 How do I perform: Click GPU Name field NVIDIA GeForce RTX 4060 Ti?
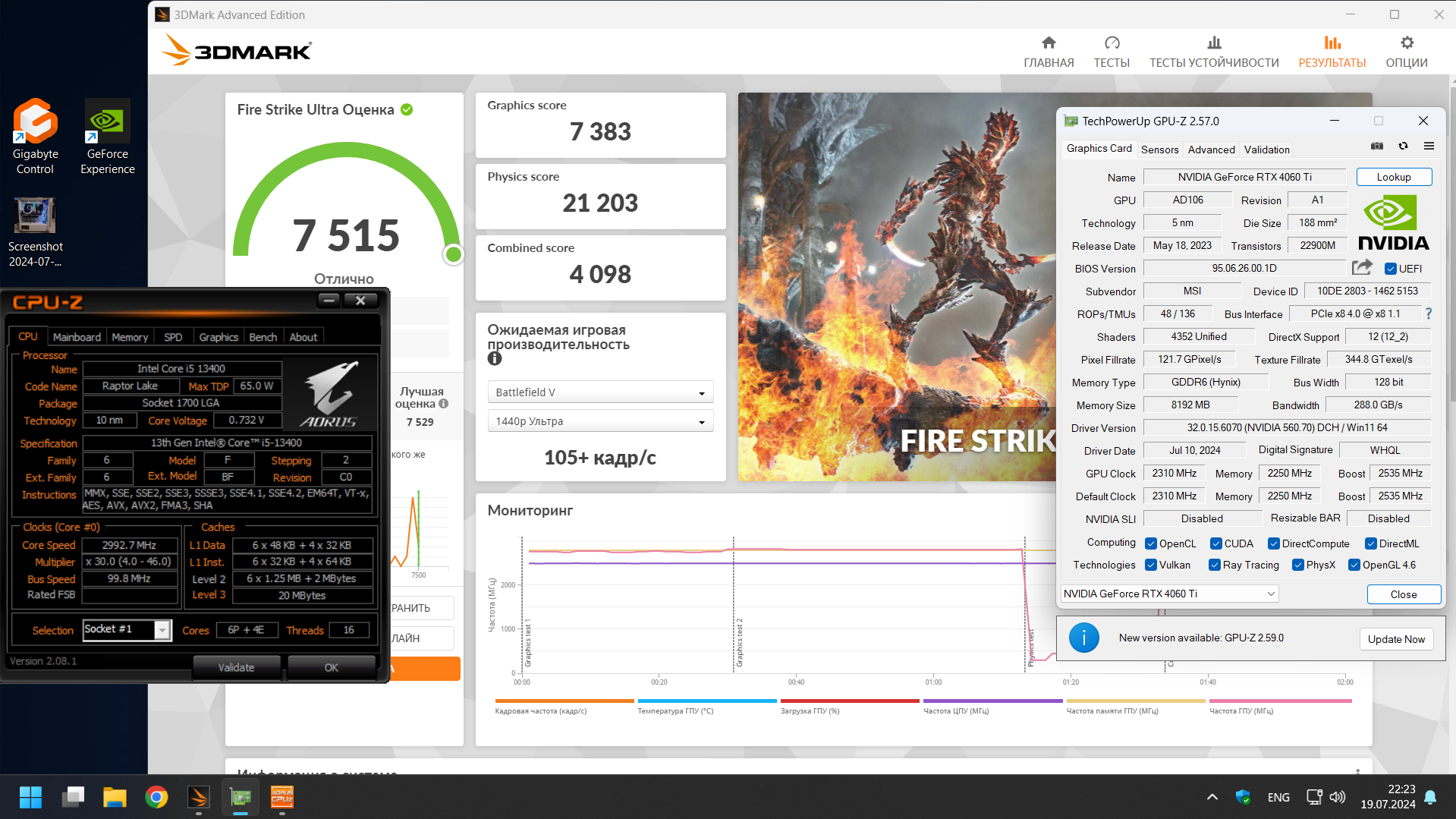[1244, 177]
